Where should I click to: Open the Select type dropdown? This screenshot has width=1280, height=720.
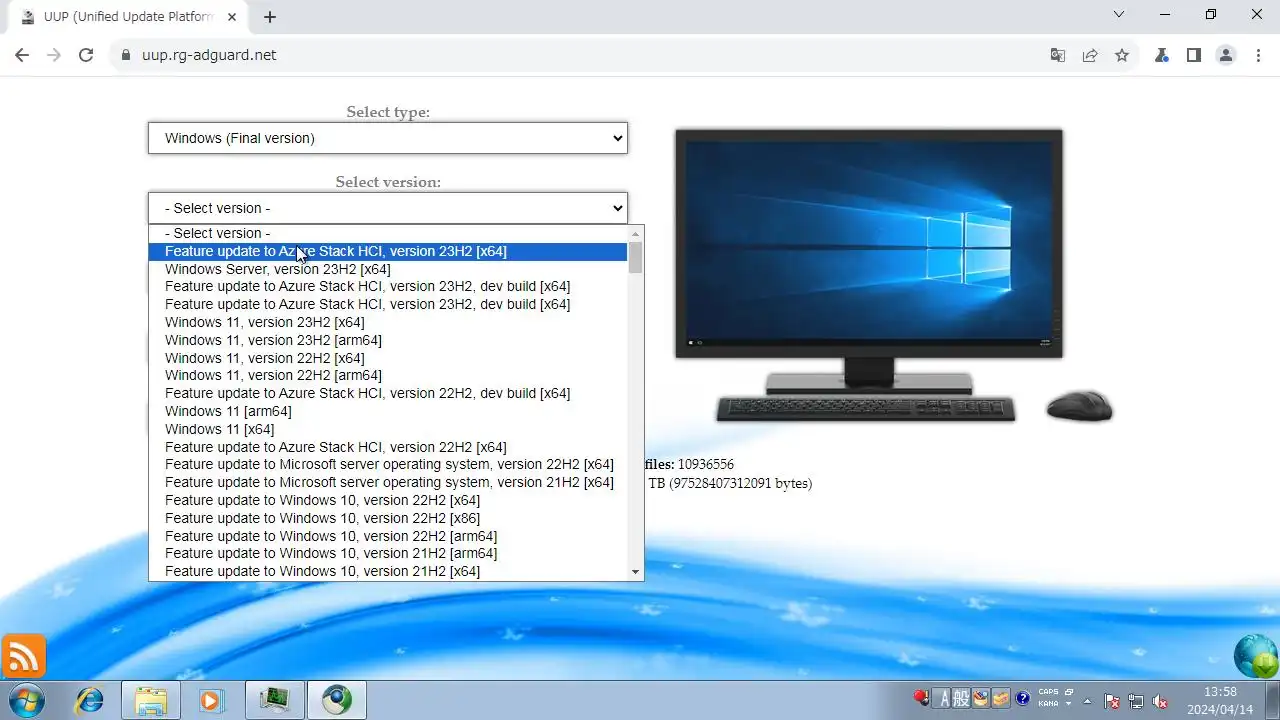click(388, 138)
